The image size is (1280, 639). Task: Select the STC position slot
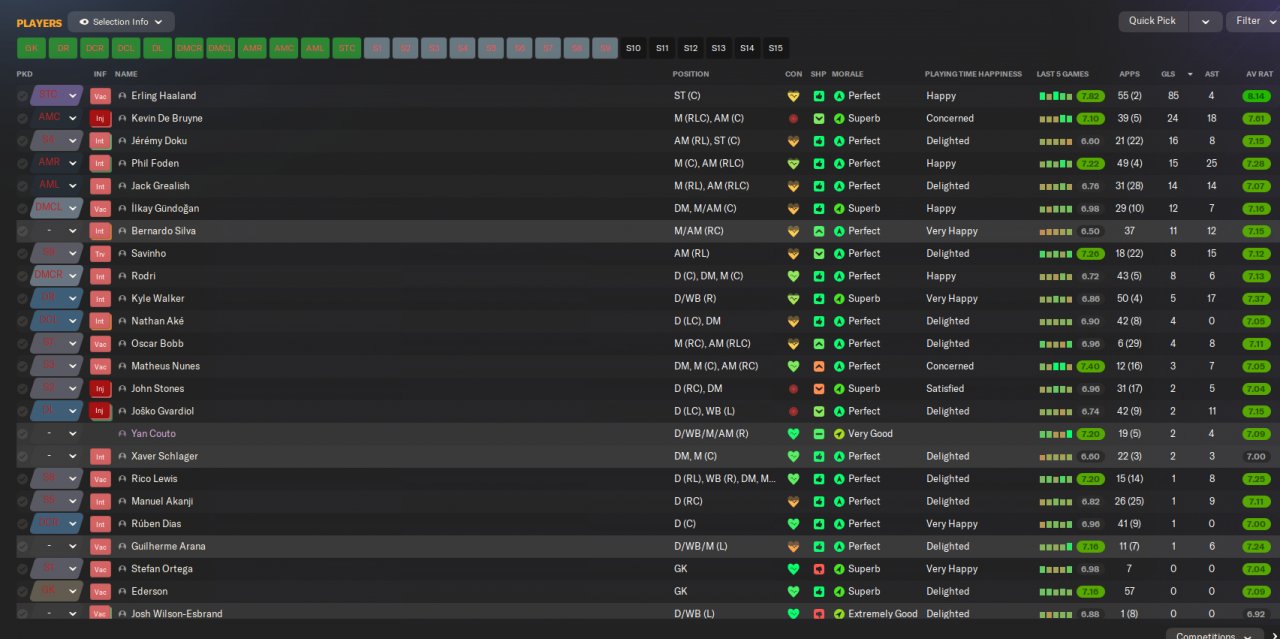tap(346, 48)
